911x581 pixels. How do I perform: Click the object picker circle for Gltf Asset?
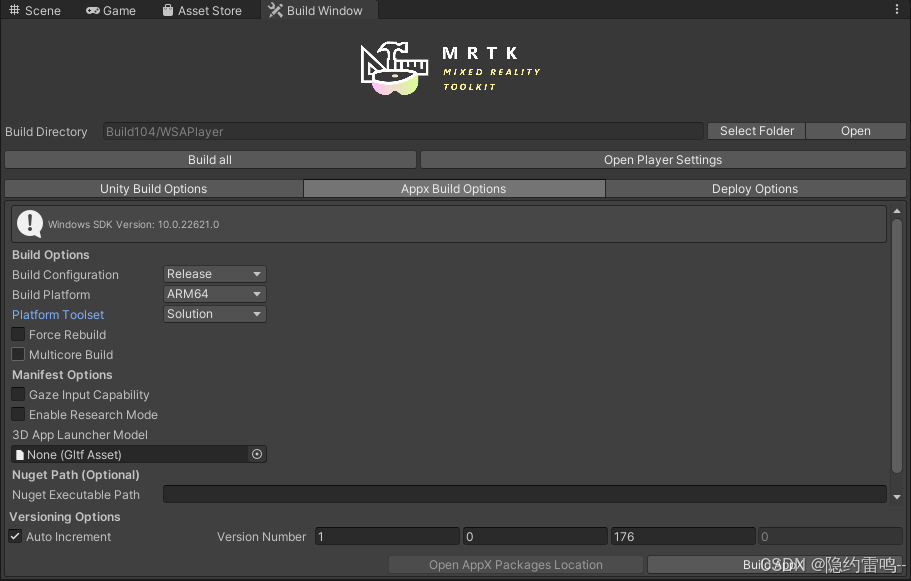coord(257,454)
